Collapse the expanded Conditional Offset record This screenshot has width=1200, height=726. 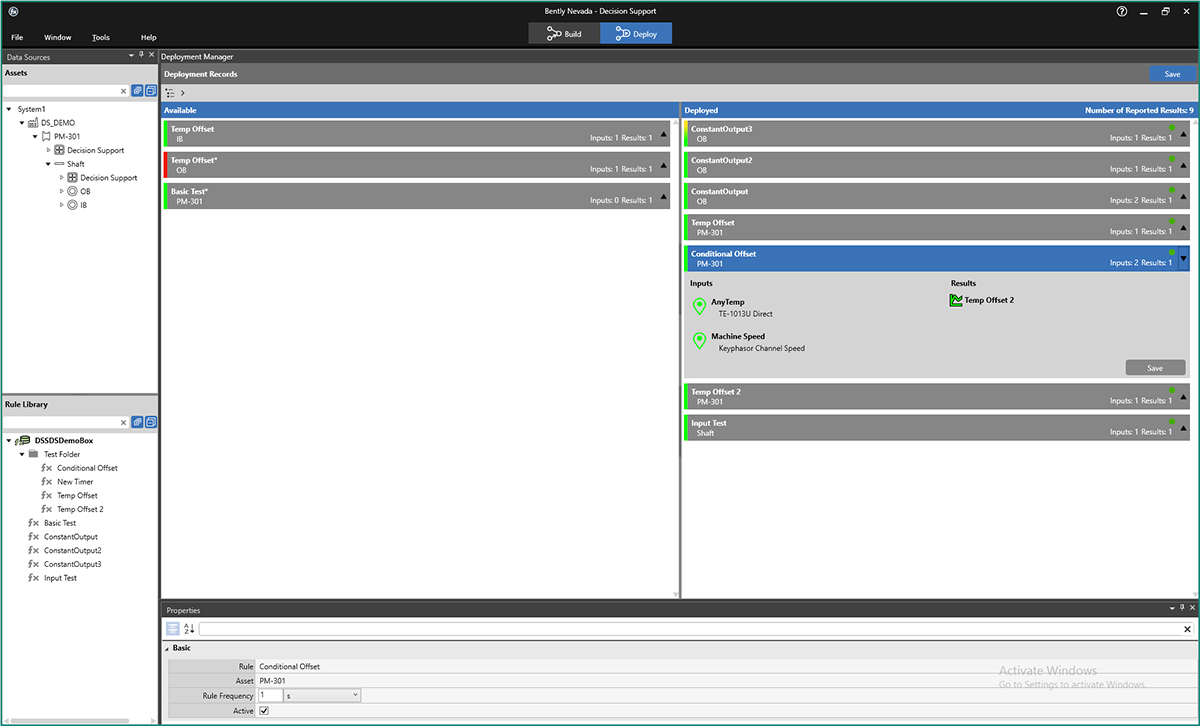point(1184,258)
